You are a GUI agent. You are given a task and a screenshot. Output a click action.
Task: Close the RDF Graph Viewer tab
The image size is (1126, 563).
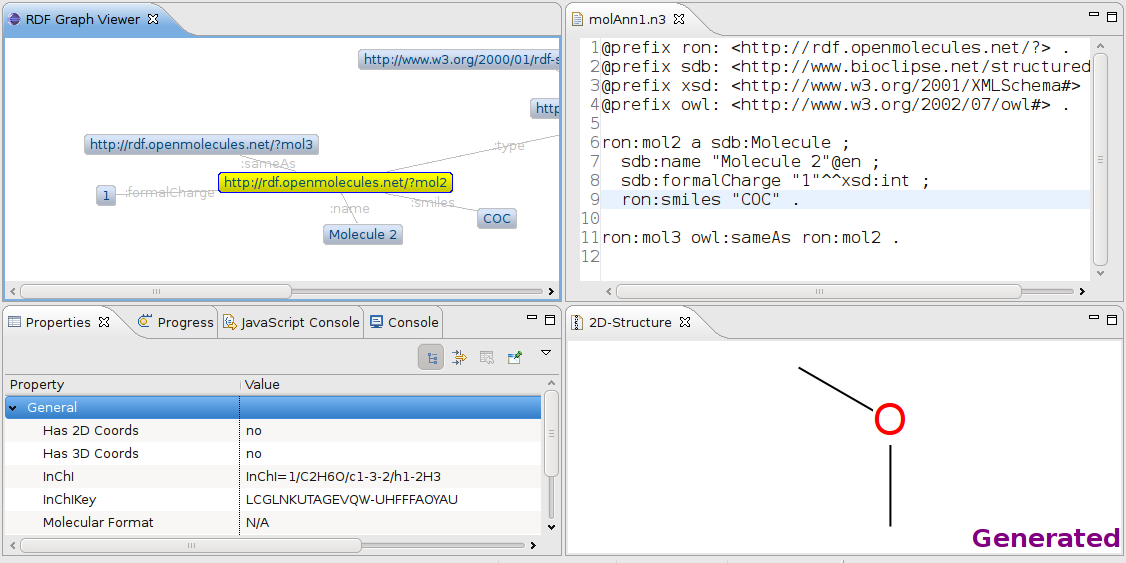pos(153,19)
